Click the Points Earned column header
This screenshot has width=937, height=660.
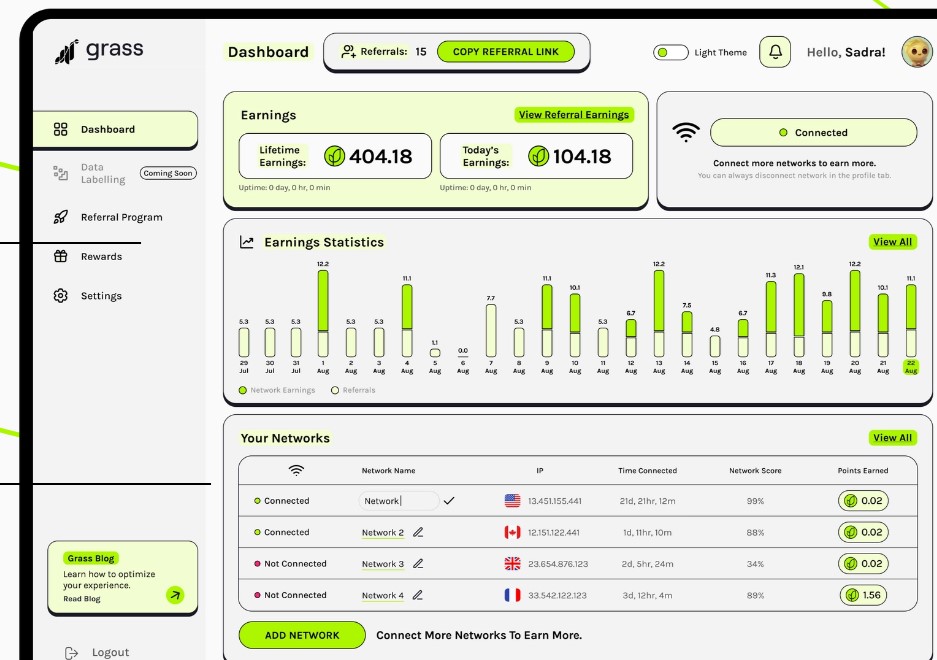[x=863, y=470]
